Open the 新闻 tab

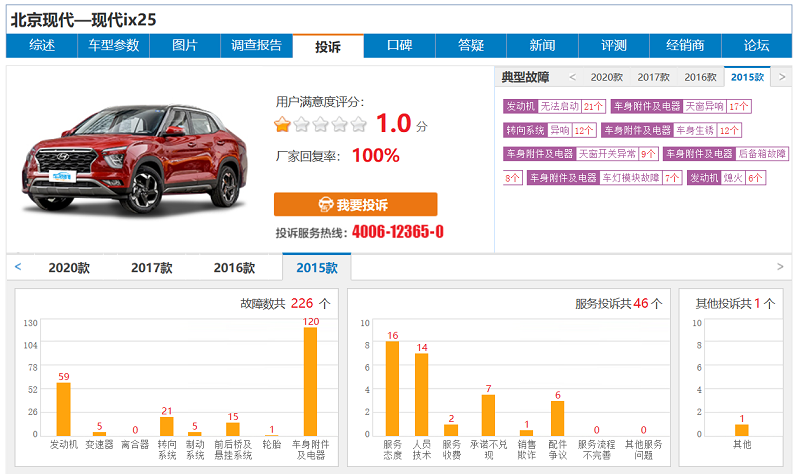[x=542, y=46]
